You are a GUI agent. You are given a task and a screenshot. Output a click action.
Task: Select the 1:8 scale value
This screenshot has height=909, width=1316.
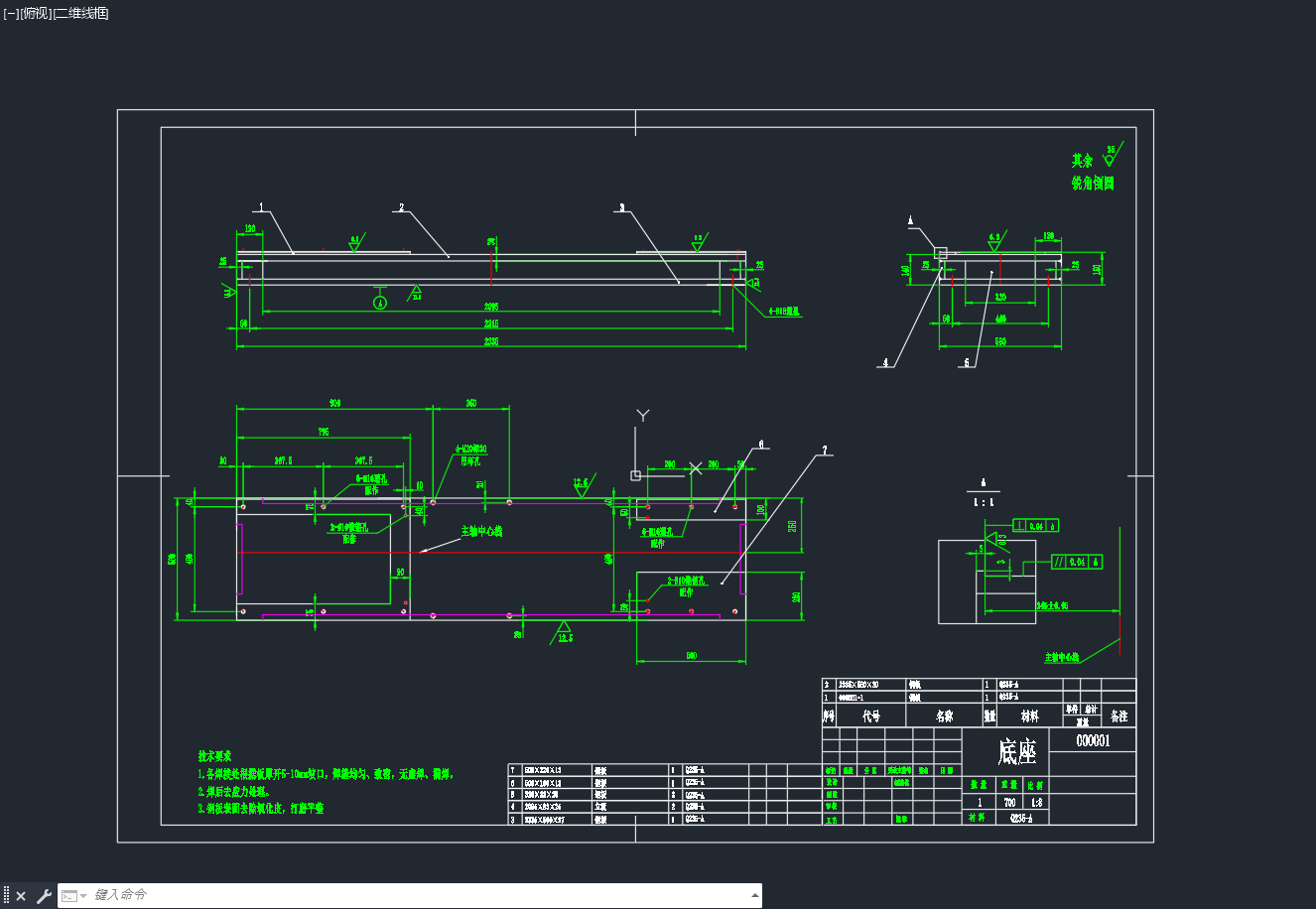[x=1036, y=802]
